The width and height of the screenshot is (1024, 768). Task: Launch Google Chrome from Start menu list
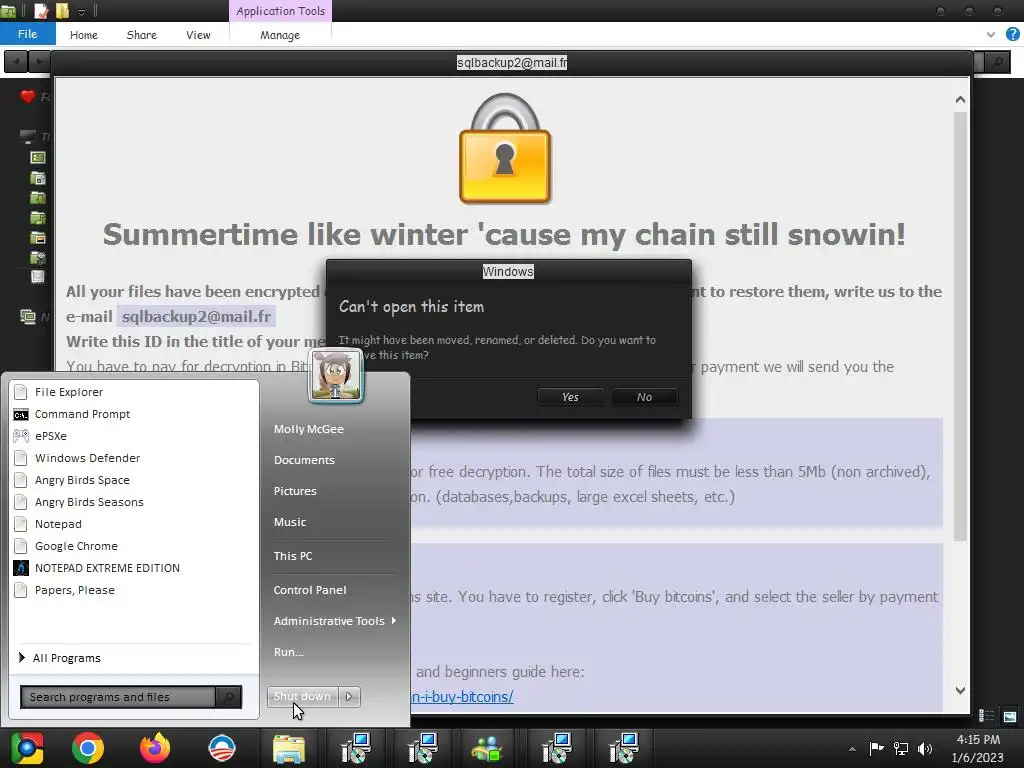[x=76, y=546]
